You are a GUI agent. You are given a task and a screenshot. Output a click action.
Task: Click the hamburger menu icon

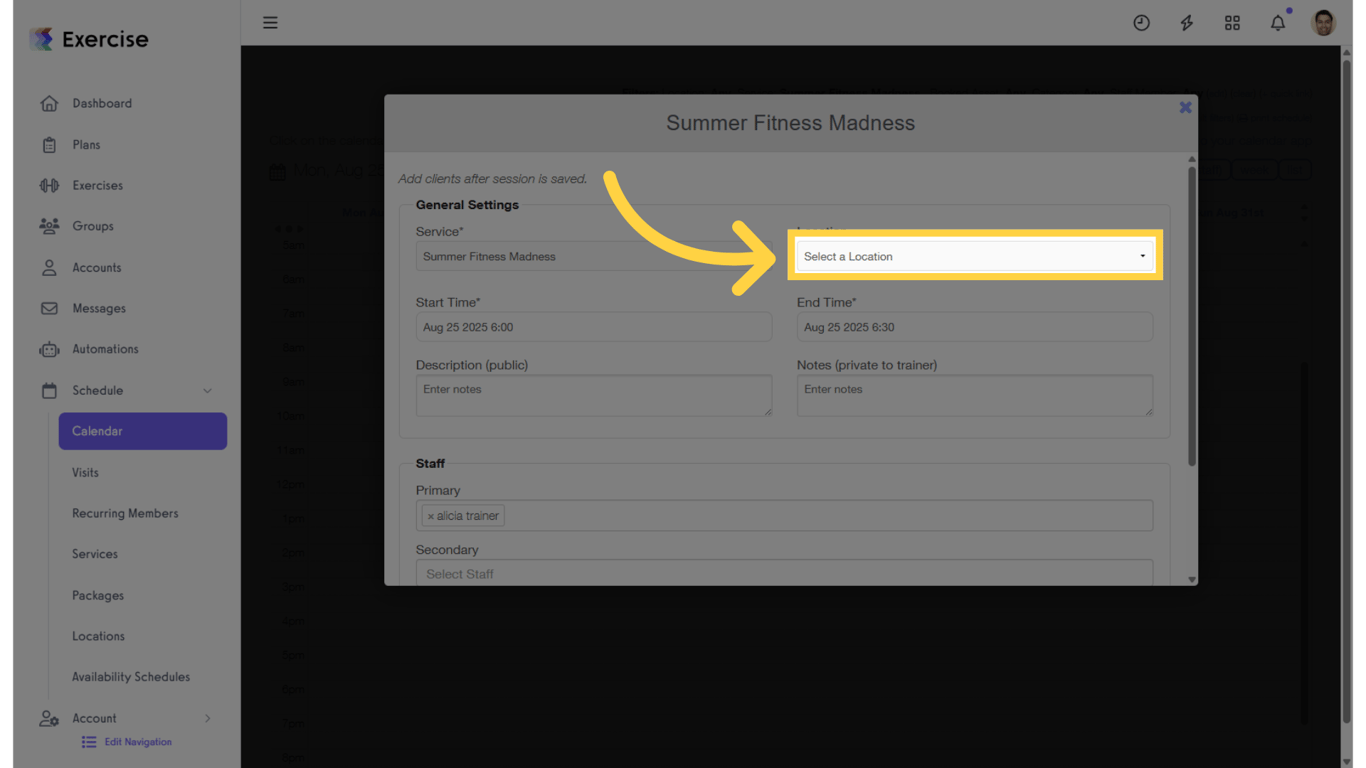coord(270,22)
